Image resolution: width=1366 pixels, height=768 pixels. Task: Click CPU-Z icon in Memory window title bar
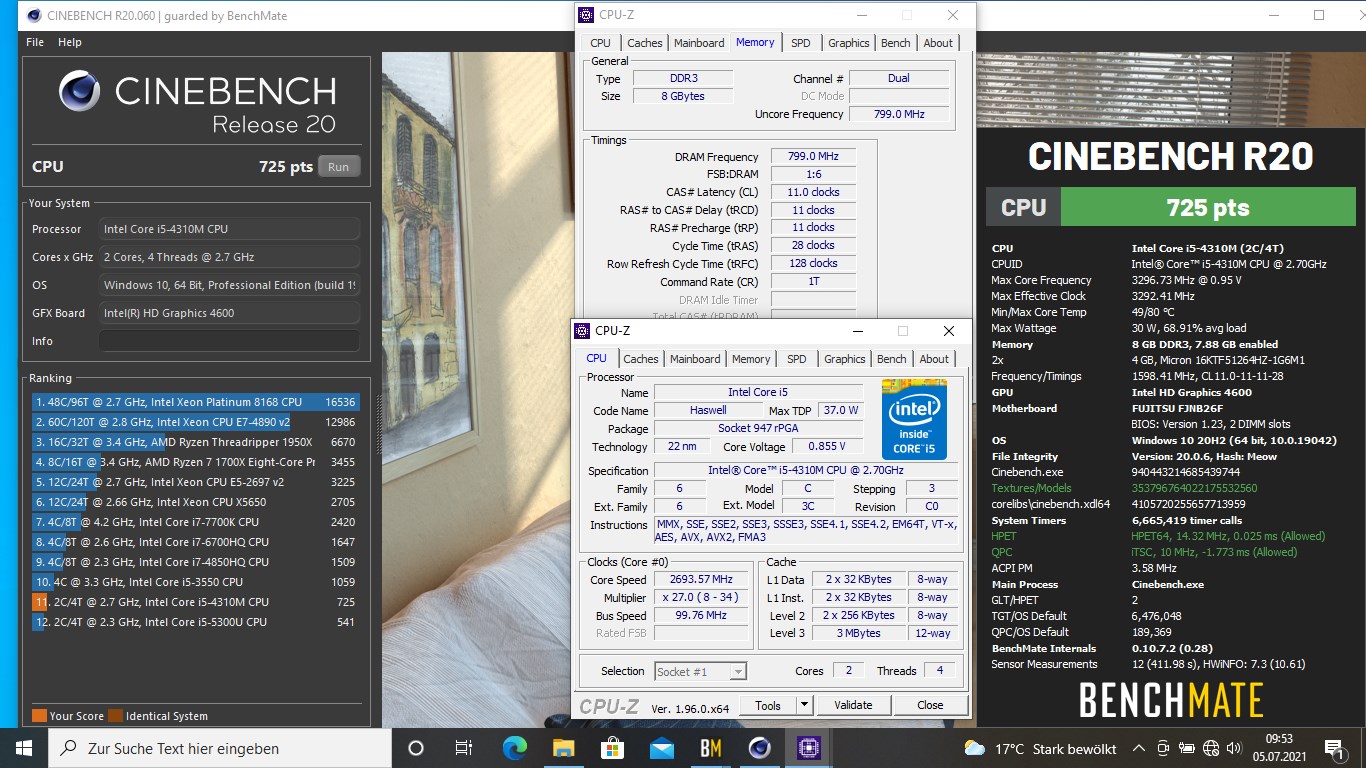[586, 15]
